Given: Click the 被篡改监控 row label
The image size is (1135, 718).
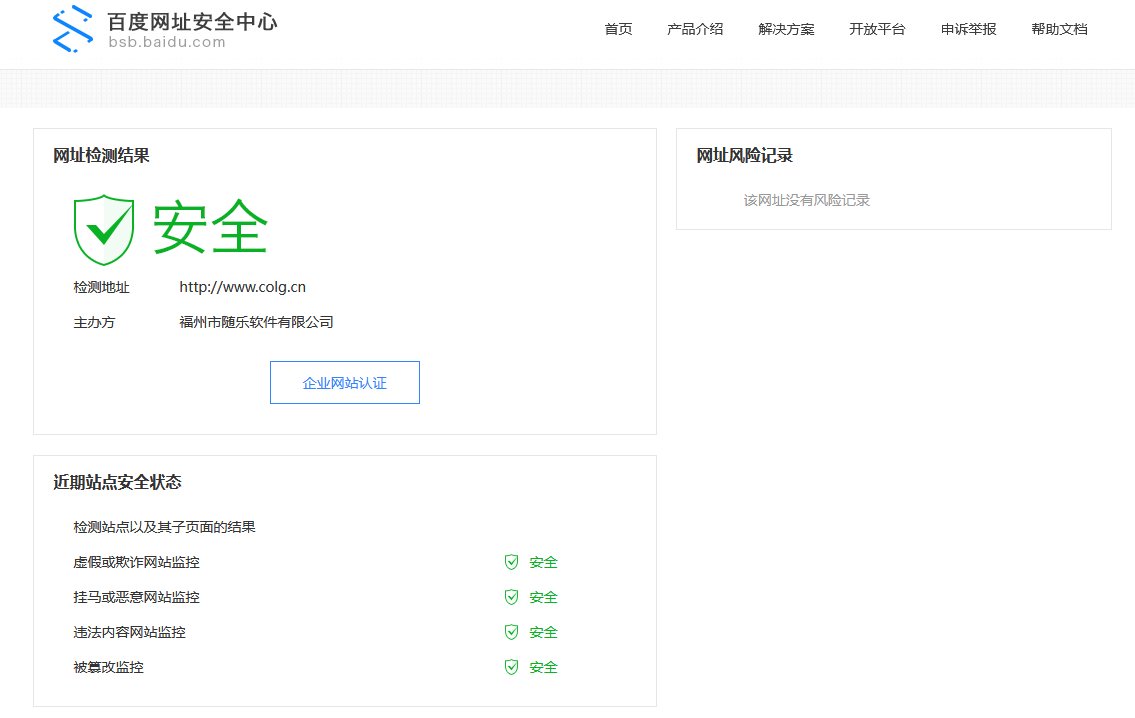Looking at the screenshot, I should tap(109, 667).
